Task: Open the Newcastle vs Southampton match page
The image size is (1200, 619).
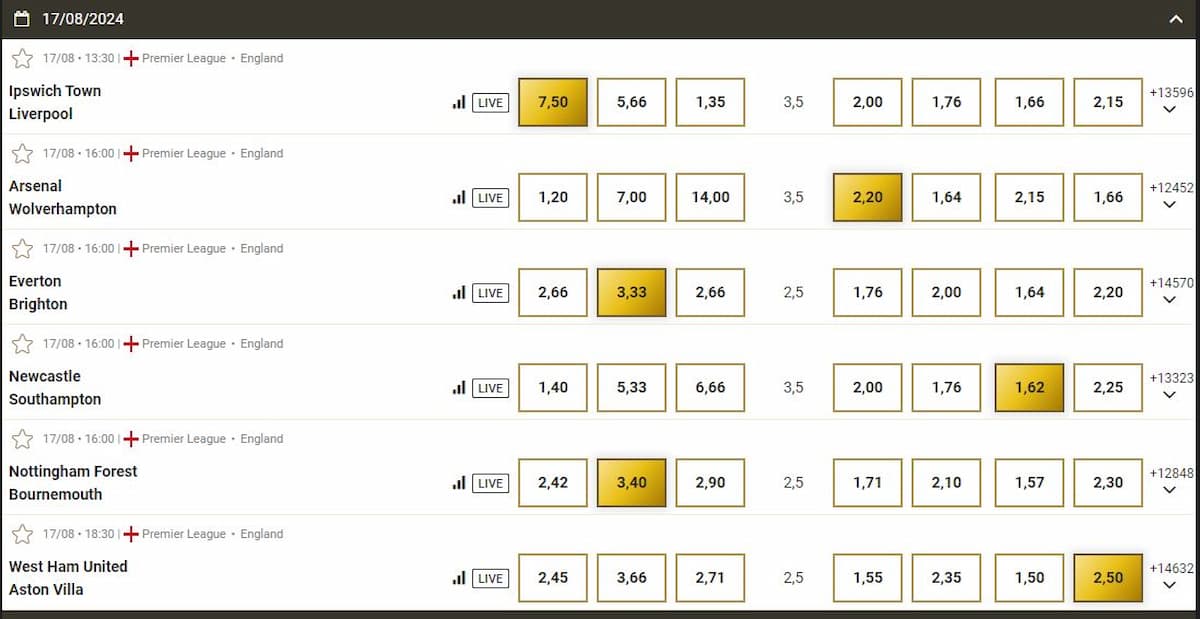Action: click(x=55, y=388)
